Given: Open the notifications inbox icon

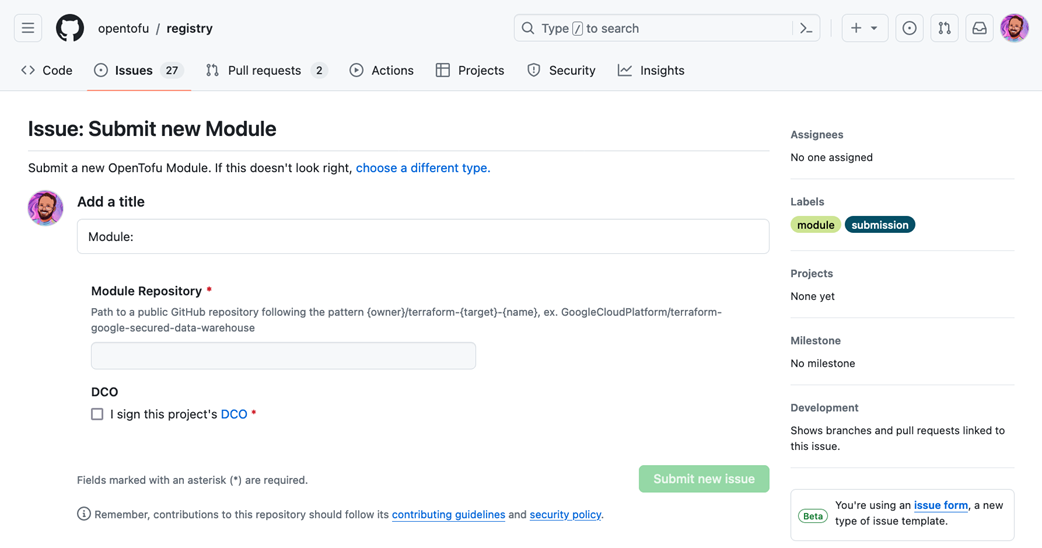Looking at the screenshot, I should point(979,28).
